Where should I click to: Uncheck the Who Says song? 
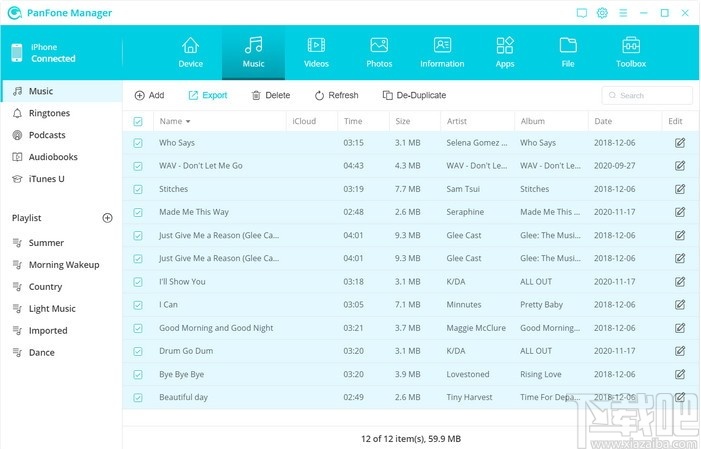[138, 143]
